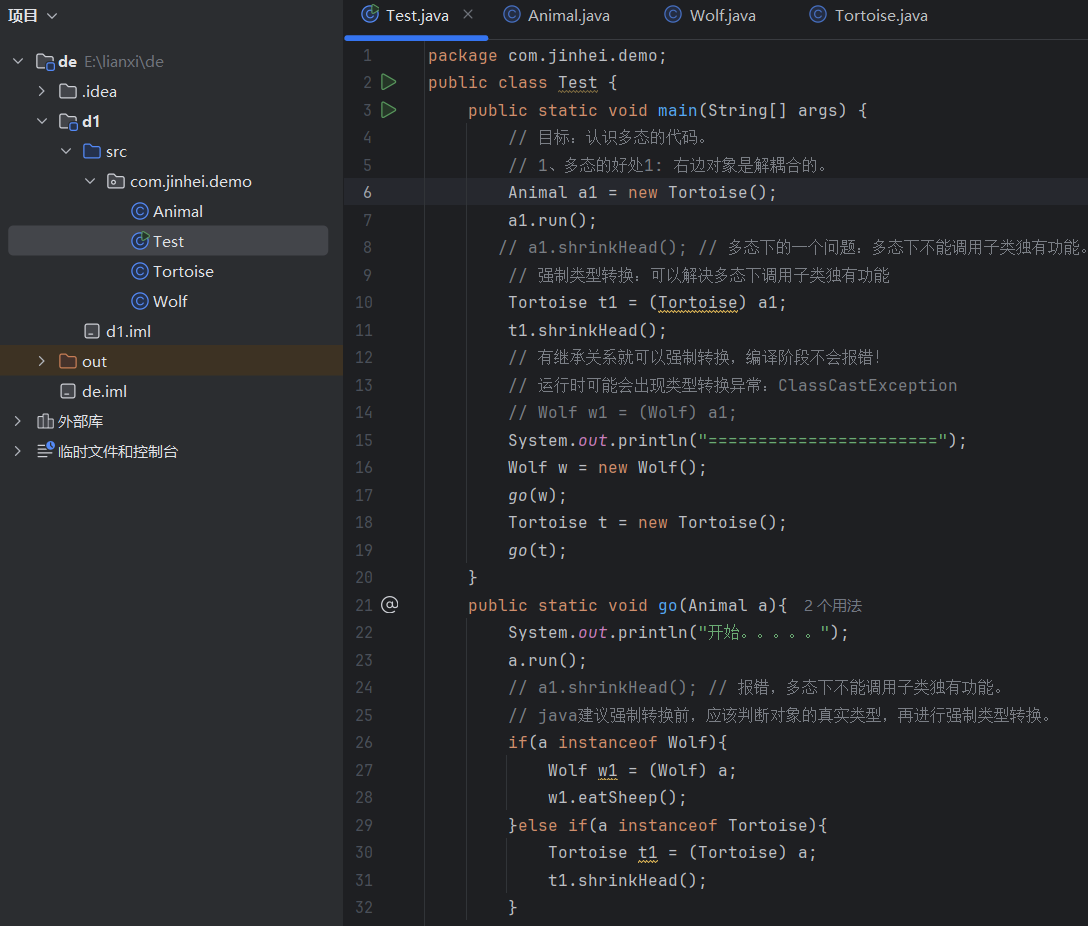
Task: Expand 临时文件和控制台 node
Action: coord(18,451)
